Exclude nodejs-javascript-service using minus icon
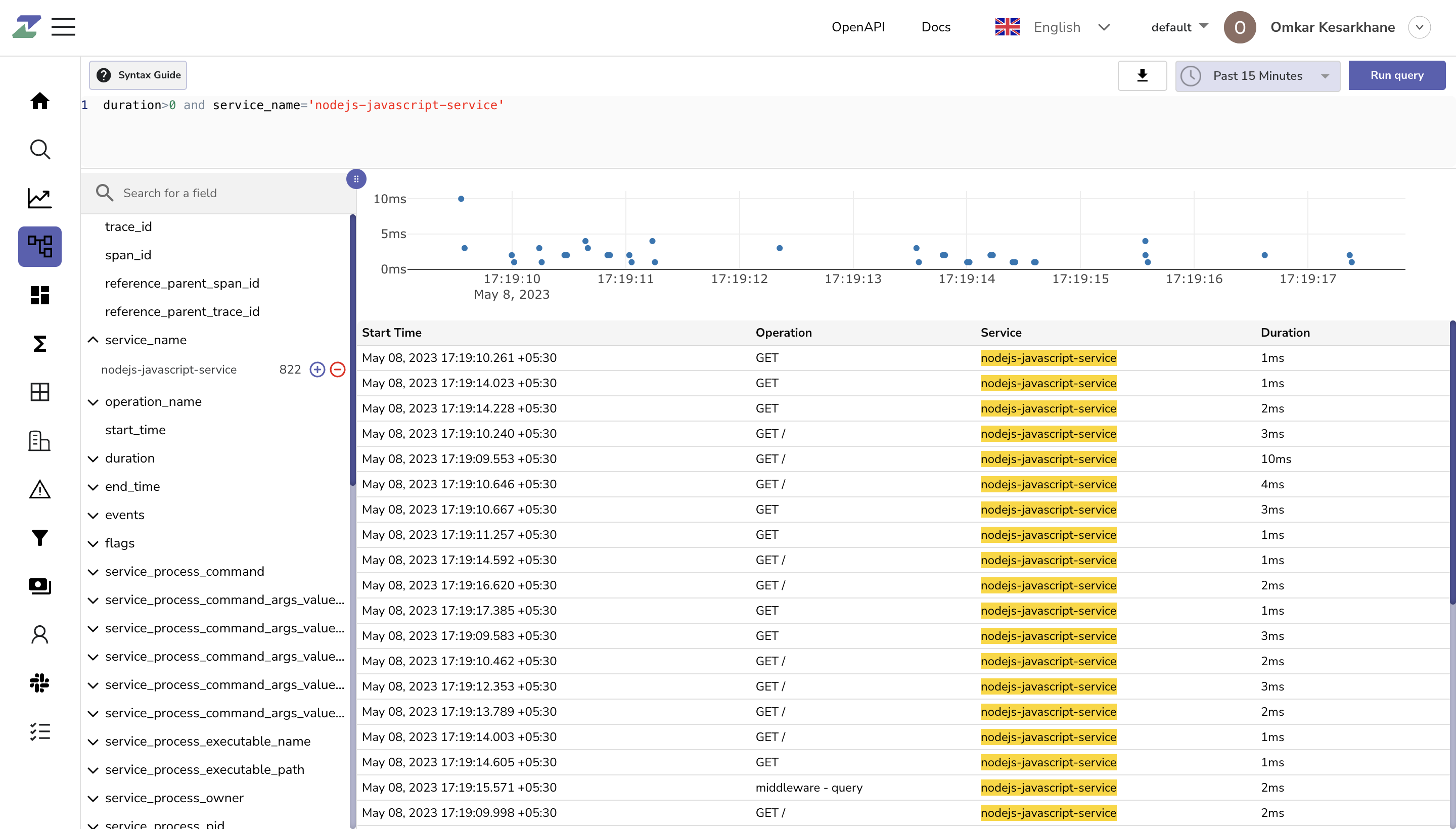1456x829 pixels. tap(337, 369)
